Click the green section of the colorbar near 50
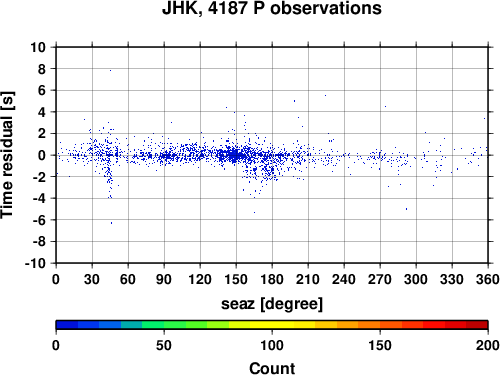This screenshot has width=500, height=375. 164,325
